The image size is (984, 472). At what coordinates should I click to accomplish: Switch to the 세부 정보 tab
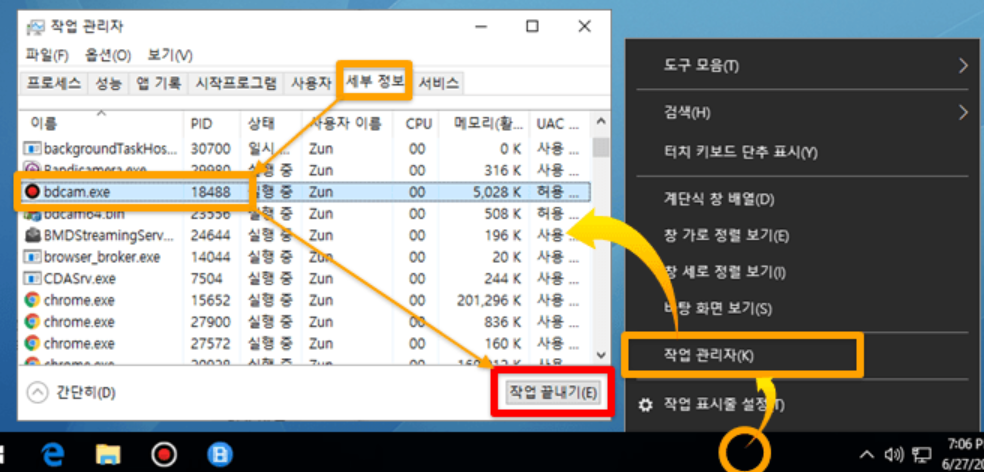point(375,82)
